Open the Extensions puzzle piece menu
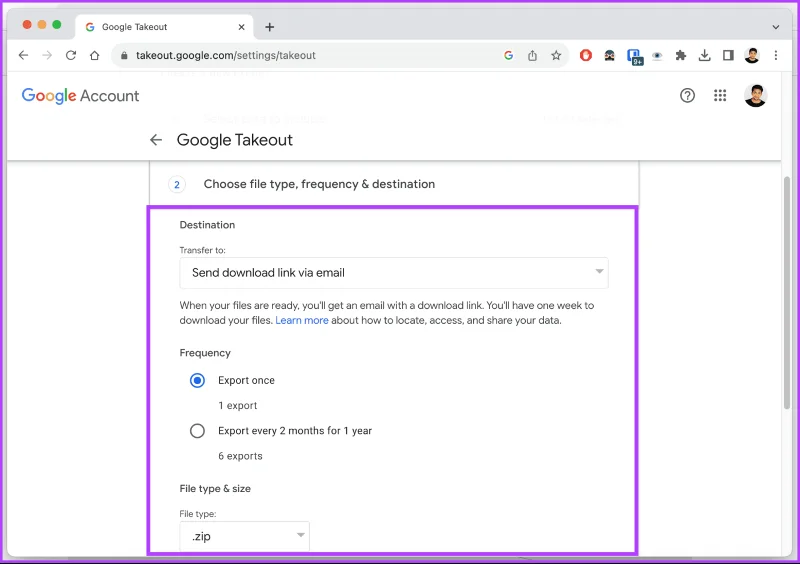The width and height of the screenshot is (800, 564). (x=681, y=55)
